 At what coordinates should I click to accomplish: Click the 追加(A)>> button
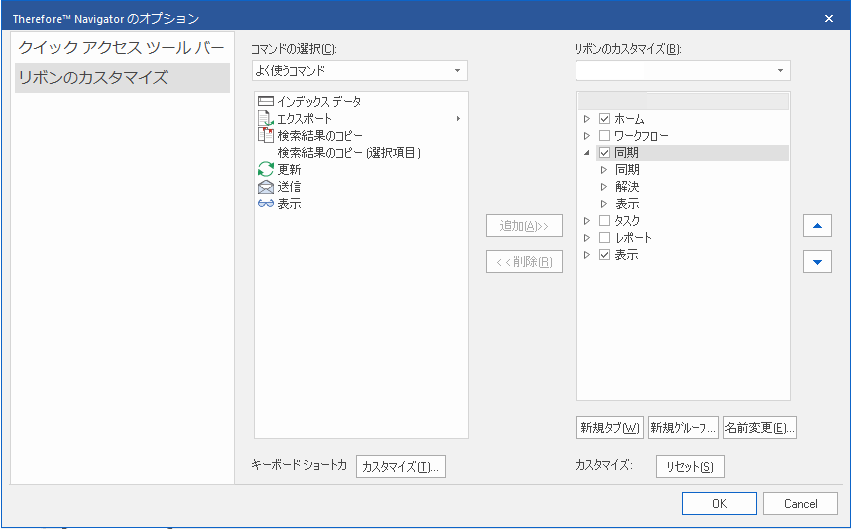pos(524,226)
